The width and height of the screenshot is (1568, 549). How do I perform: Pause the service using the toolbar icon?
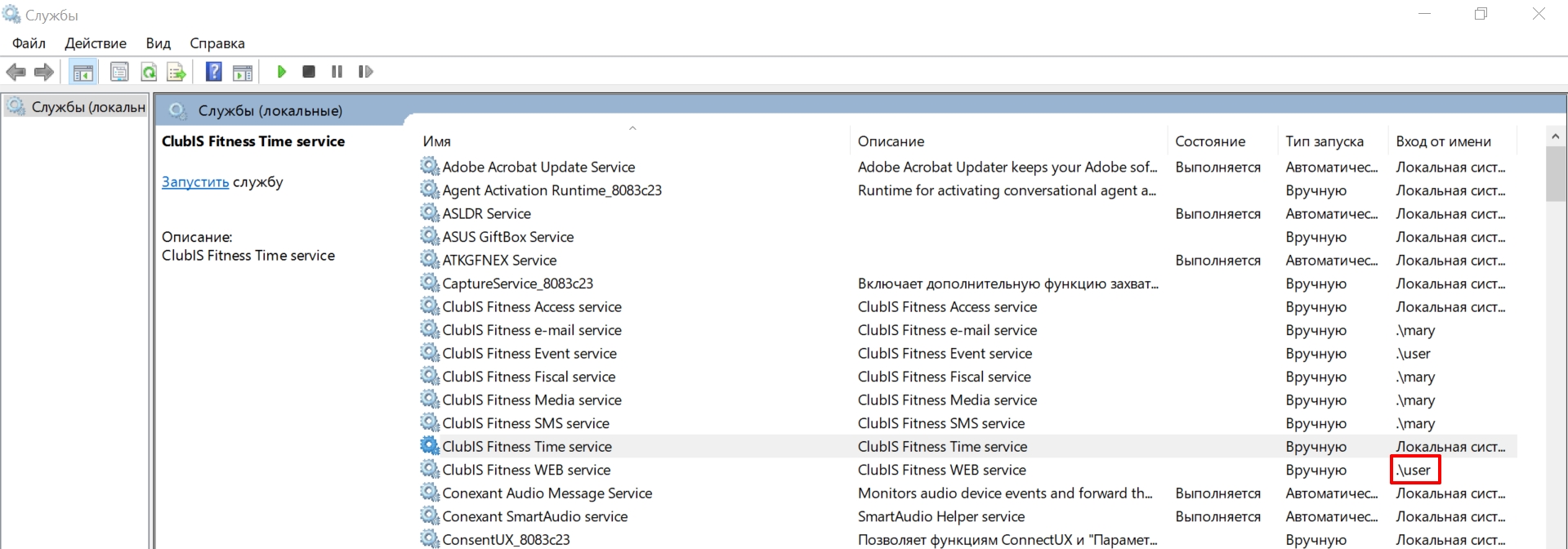pyautogui.click(x=337, y=72)
